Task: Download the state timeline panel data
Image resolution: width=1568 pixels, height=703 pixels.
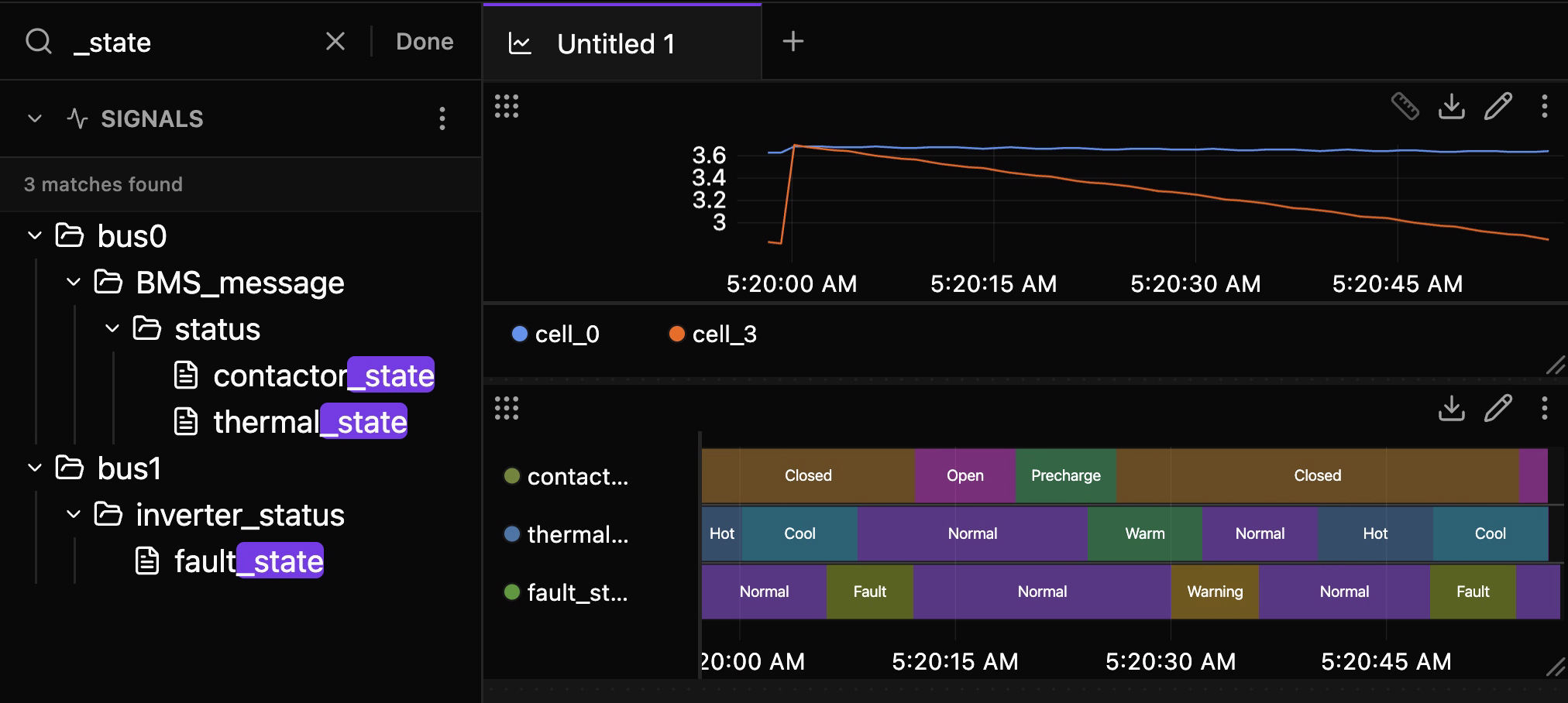Action: (x=1451, y=408)
